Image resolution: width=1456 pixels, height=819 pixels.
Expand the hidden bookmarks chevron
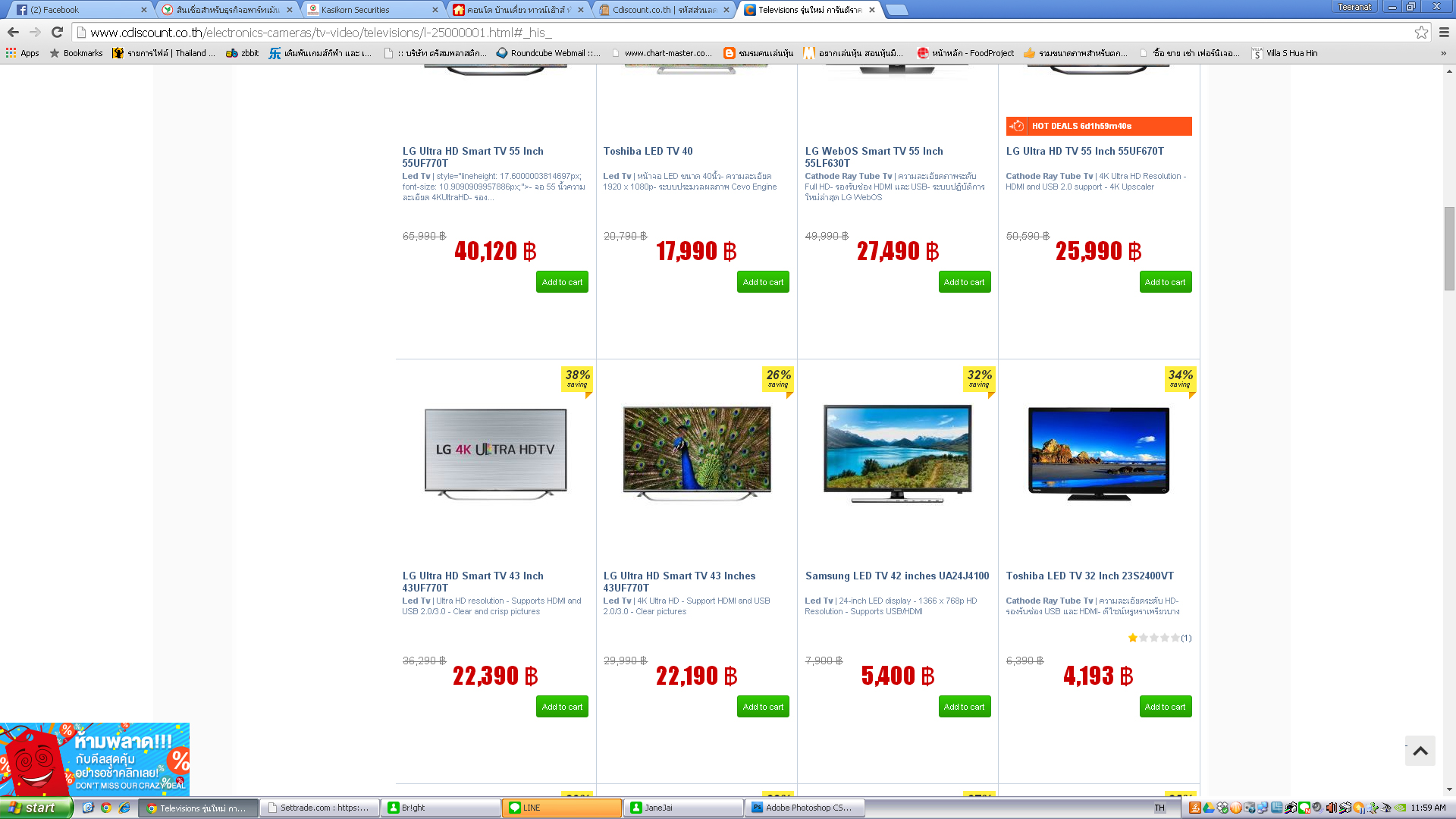[x=1443, y=53]
